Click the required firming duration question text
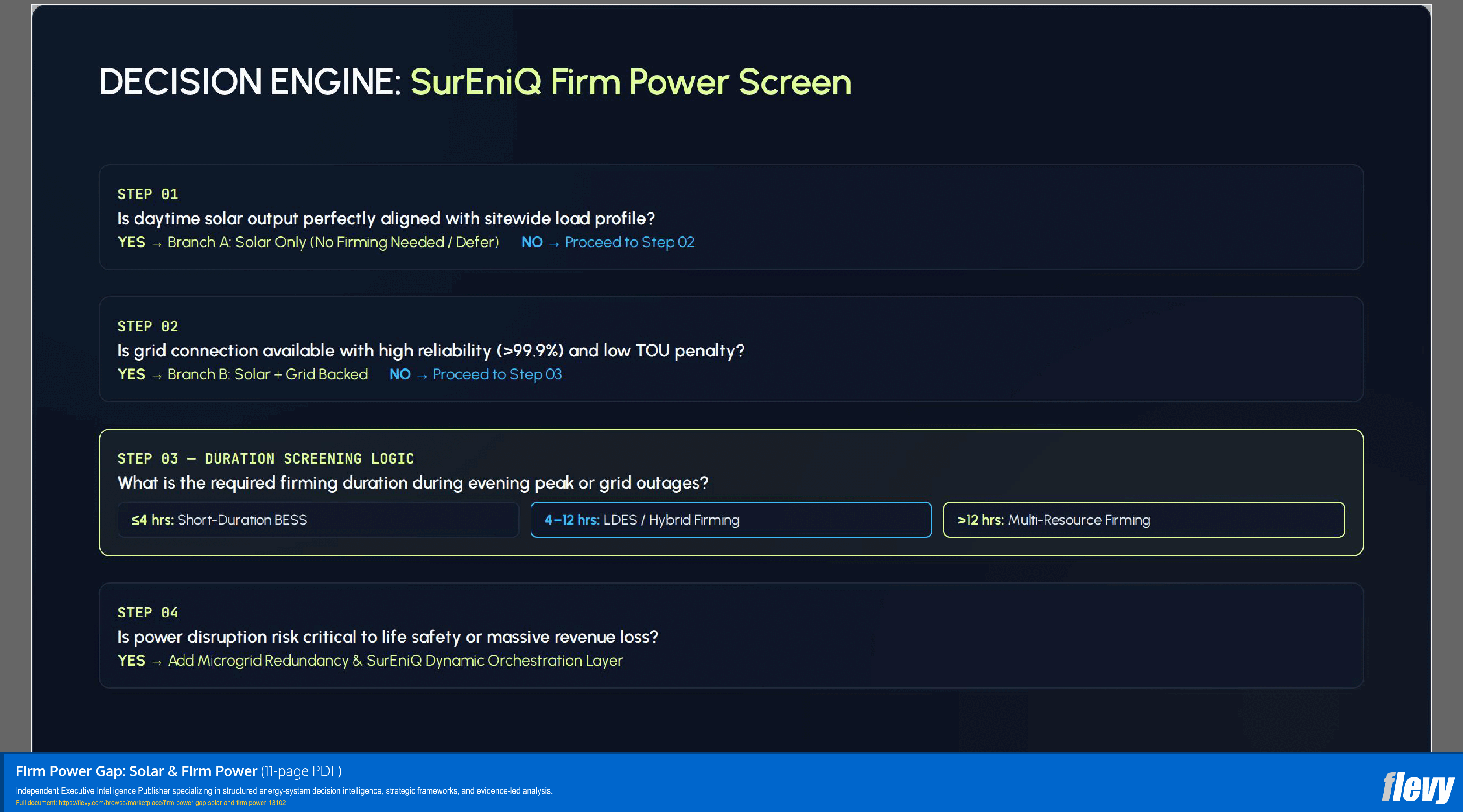1463x812 pixels. pos(413,483)
